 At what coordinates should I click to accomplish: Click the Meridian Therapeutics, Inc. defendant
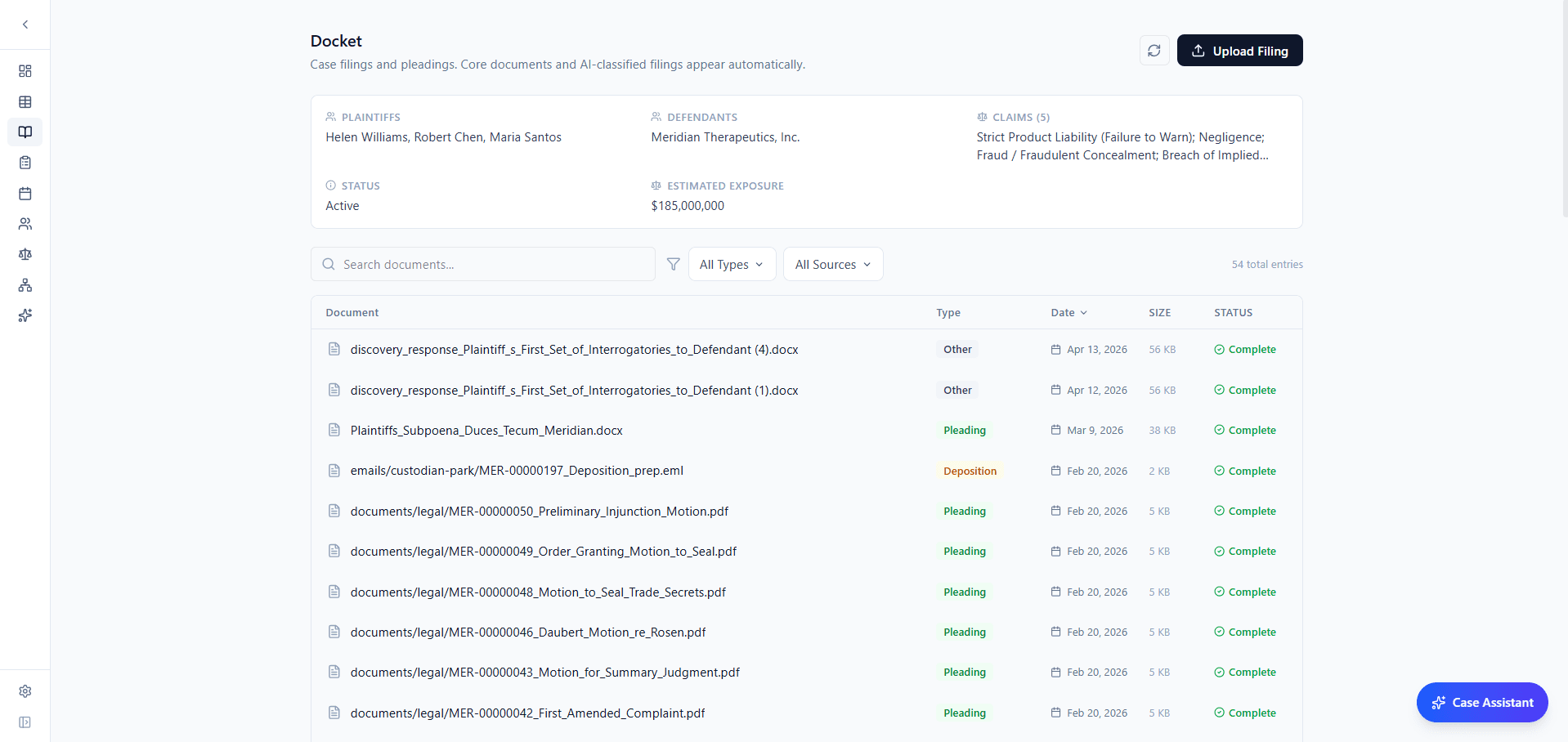click(x=725, y=137)
